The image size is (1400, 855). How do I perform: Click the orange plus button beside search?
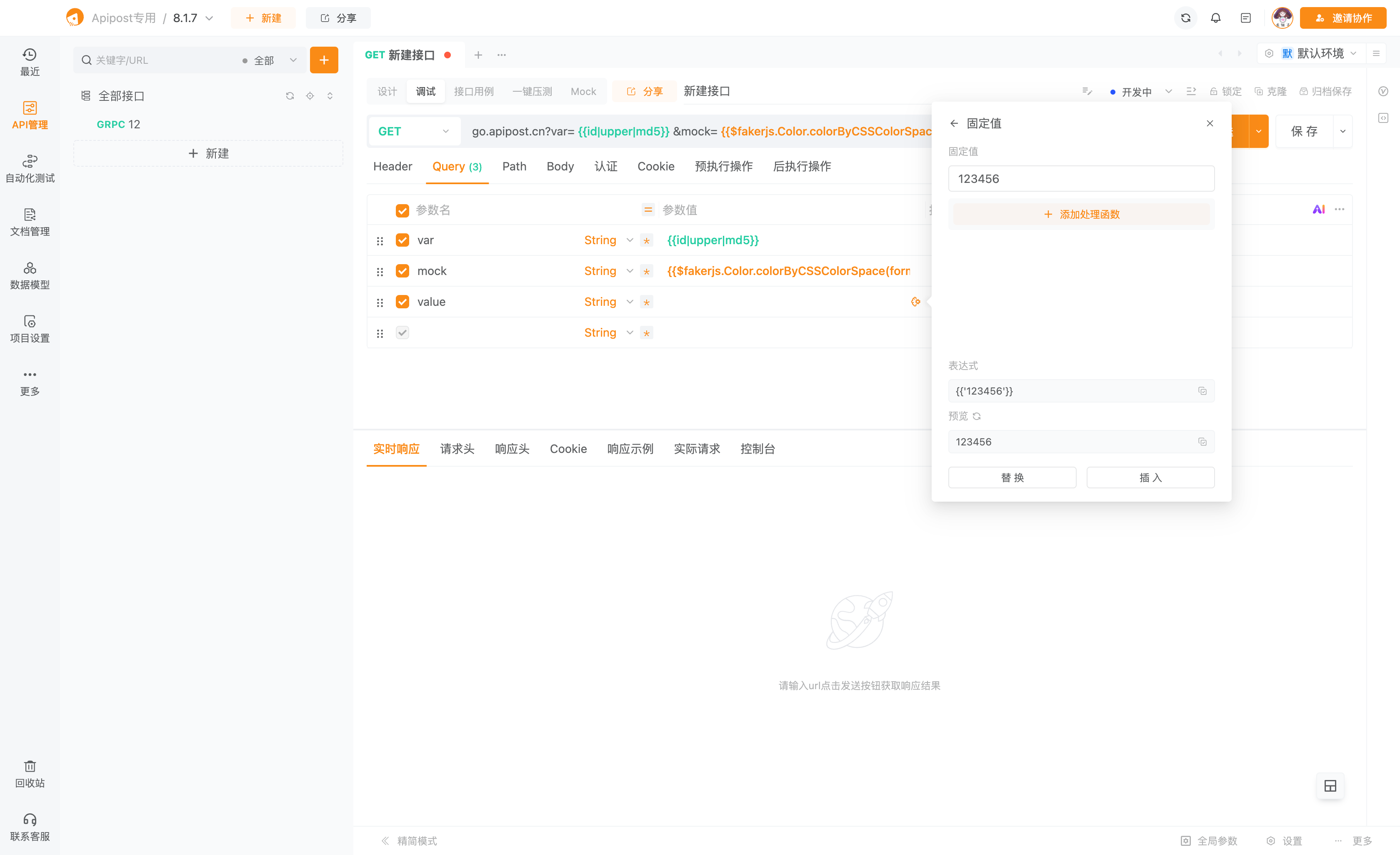324,60
